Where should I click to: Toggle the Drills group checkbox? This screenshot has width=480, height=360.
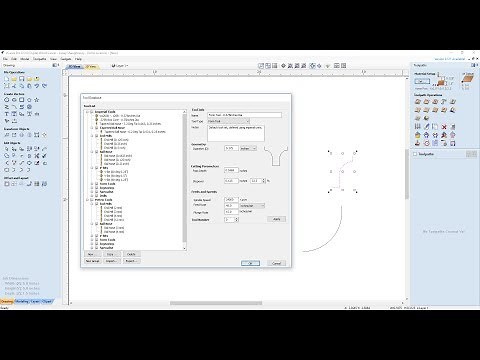point(96,196)
